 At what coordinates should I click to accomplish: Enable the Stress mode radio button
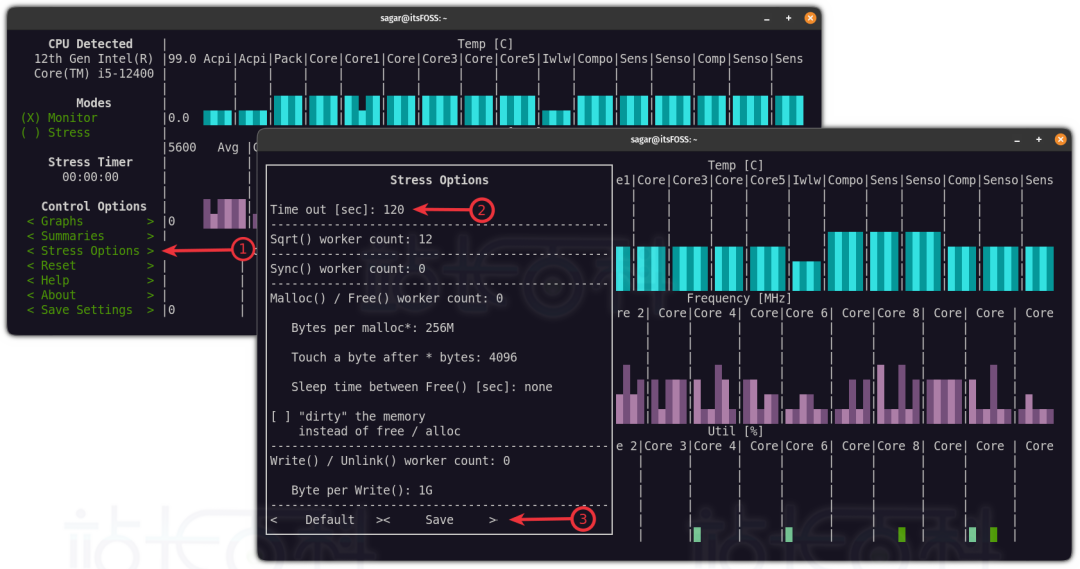pyautogui.click(x=29, y=133)
